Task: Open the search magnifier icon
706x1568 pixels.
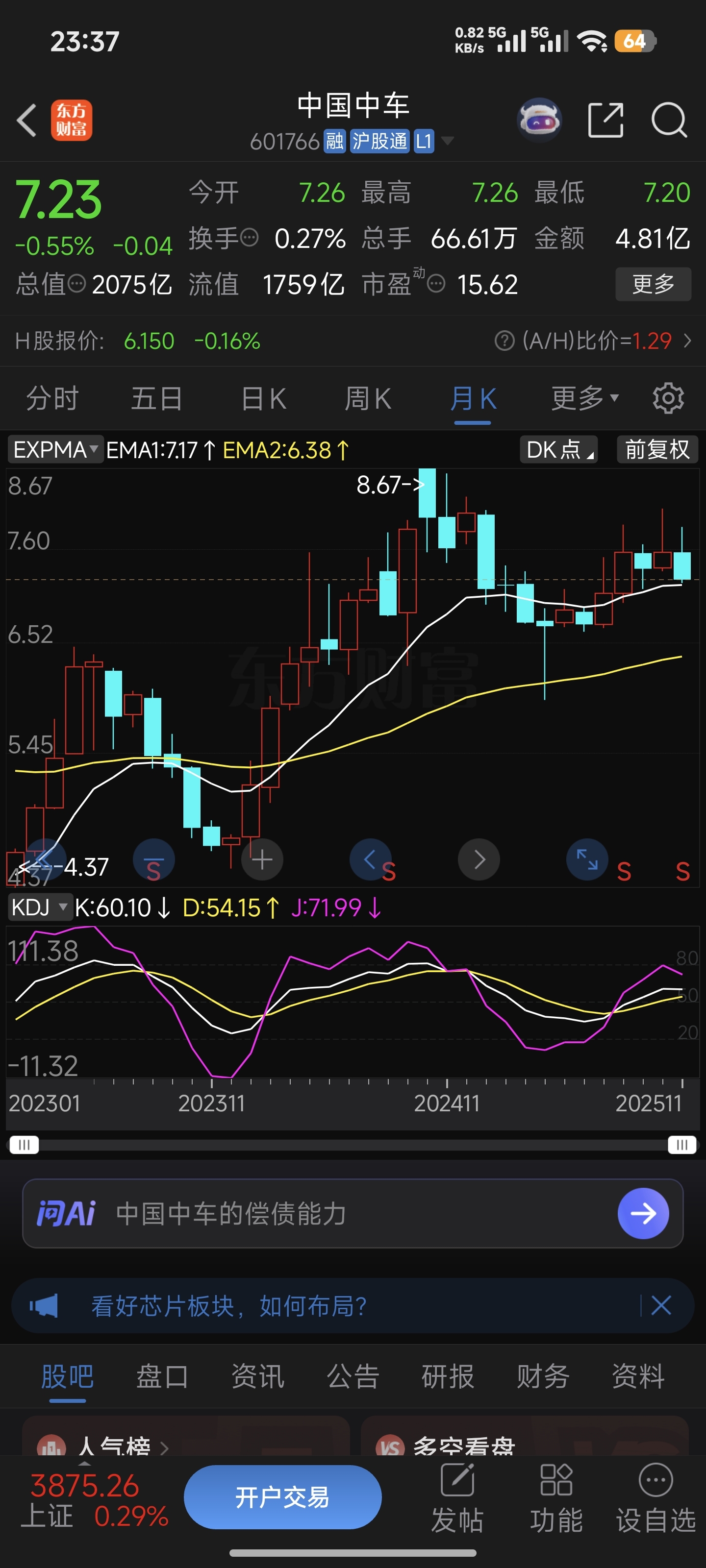Action: 669,120
